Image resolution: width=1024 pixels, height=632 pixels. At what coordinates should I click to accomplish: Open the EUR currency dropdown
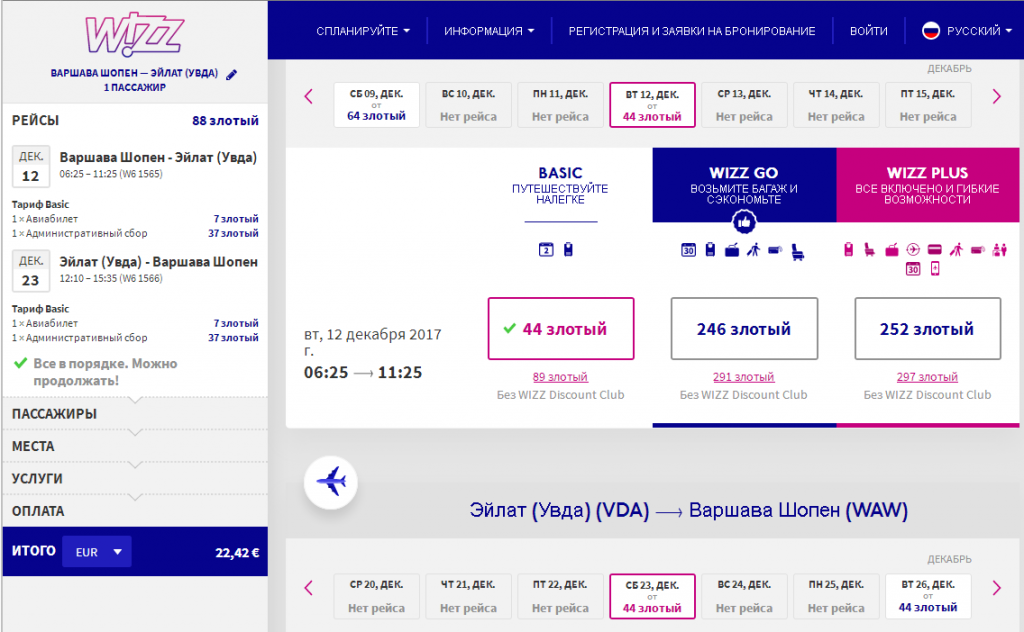pyautogui.click(x=97, y=552)
